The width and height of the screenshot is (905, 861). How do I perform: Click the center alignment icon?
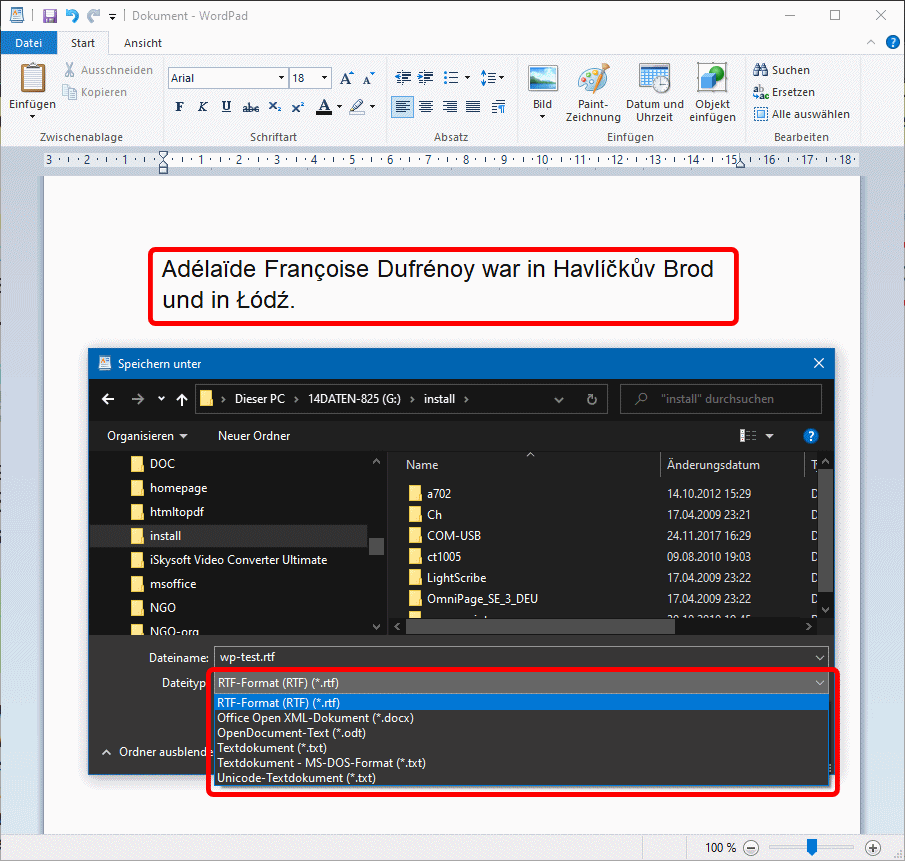pyautogui.click(x=426, y=107)
